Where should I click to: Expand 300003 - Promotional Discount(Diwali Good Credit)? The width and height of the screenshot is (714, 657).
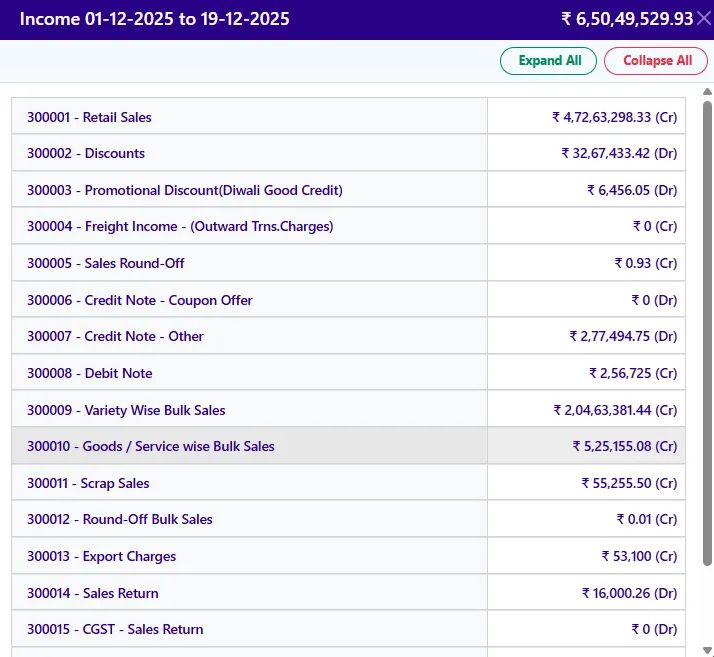(348, 190)
